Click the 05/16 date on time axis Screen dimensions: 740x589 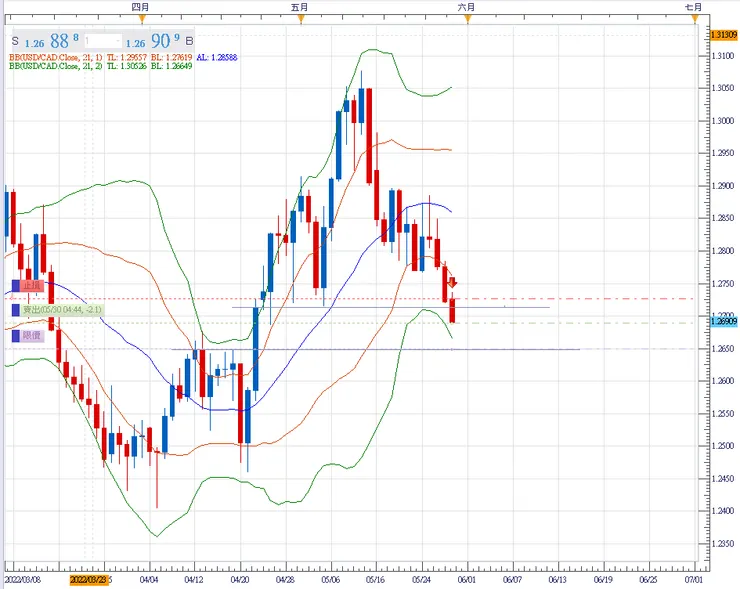(x=376, y=579)
